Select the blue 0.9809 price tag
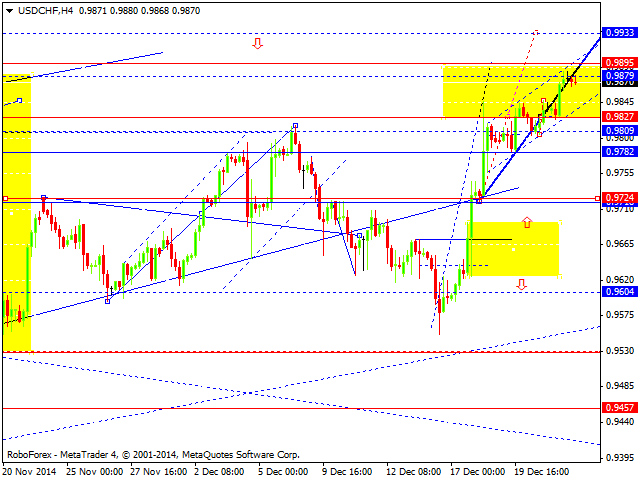The width and height of the screenshot is (640, 480). tap(619, 131)
